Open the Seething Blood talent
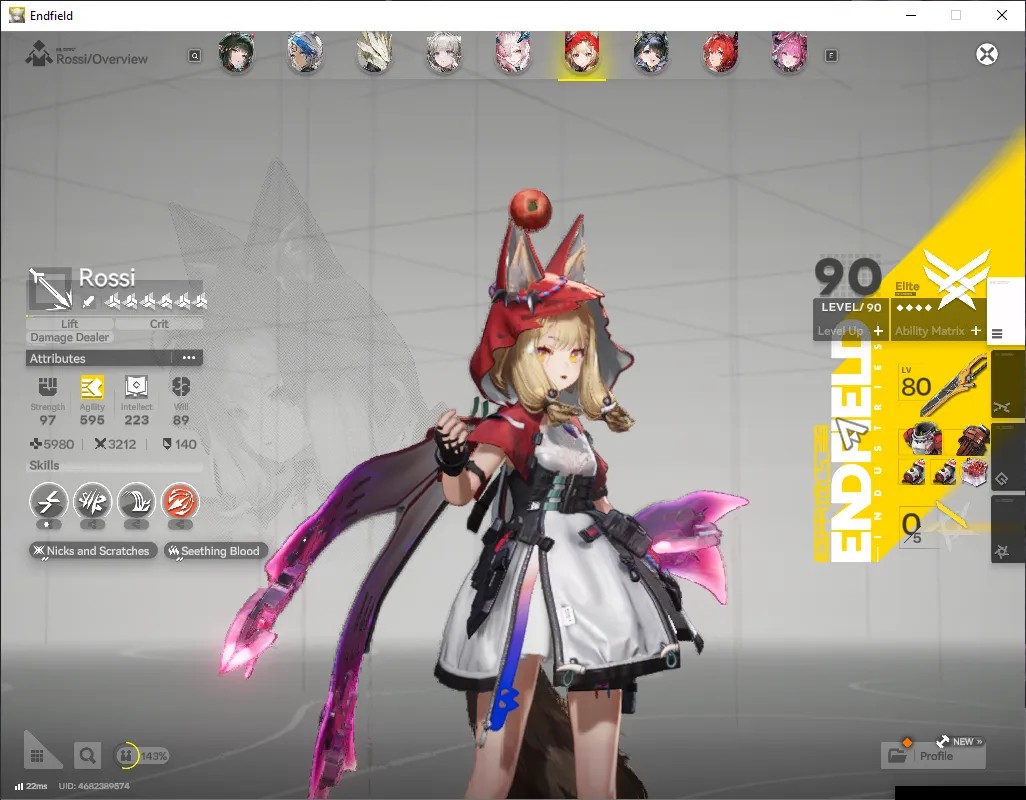 coord(215,551)
